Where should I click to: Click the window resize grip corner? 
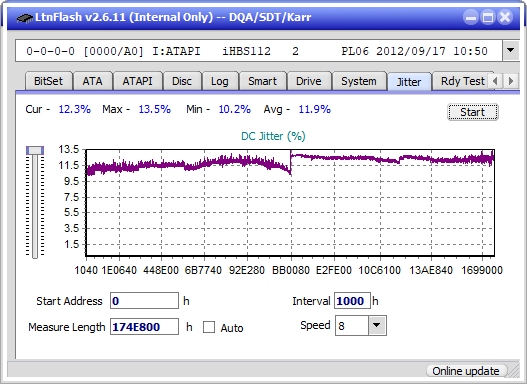514,371
